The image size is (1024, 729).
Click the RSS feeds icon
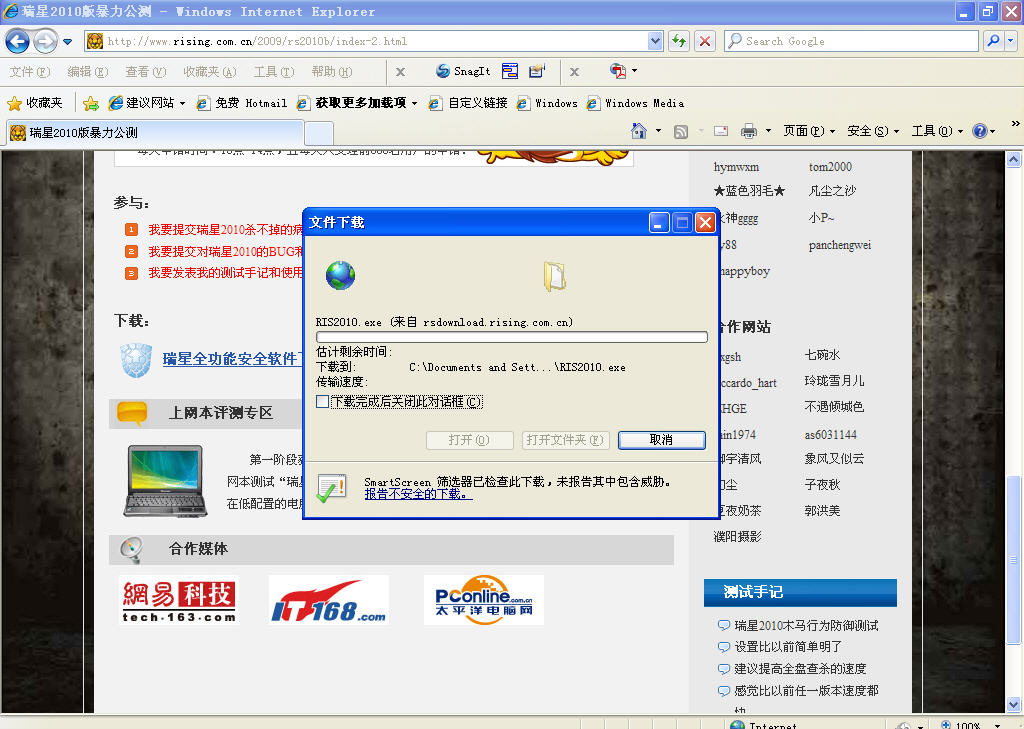pyautogui.click(x=680, y=132)
